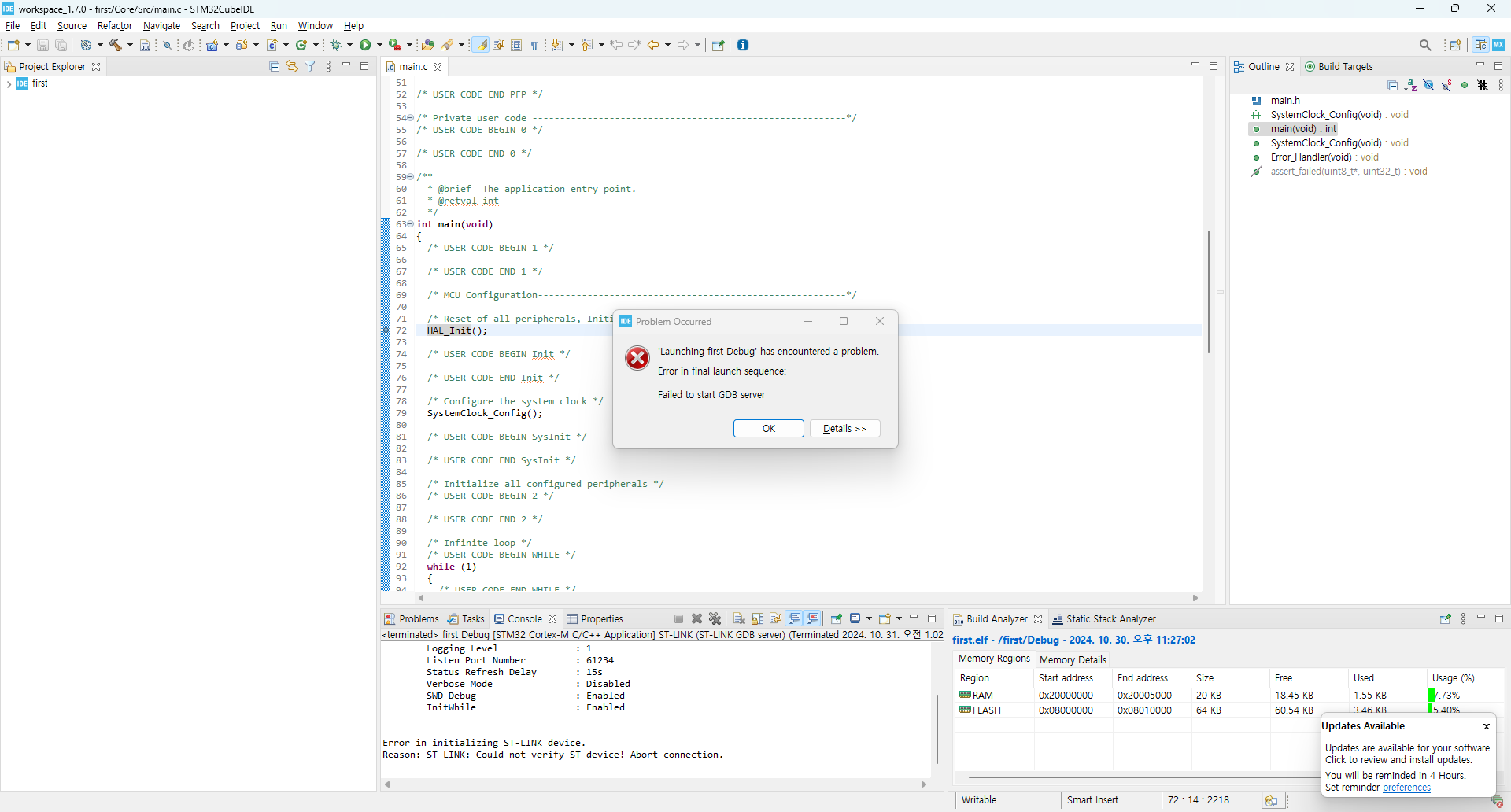1511x812 pixels.
Task: Click Build Analyzer view menu dots
Action: point(1464,619)
